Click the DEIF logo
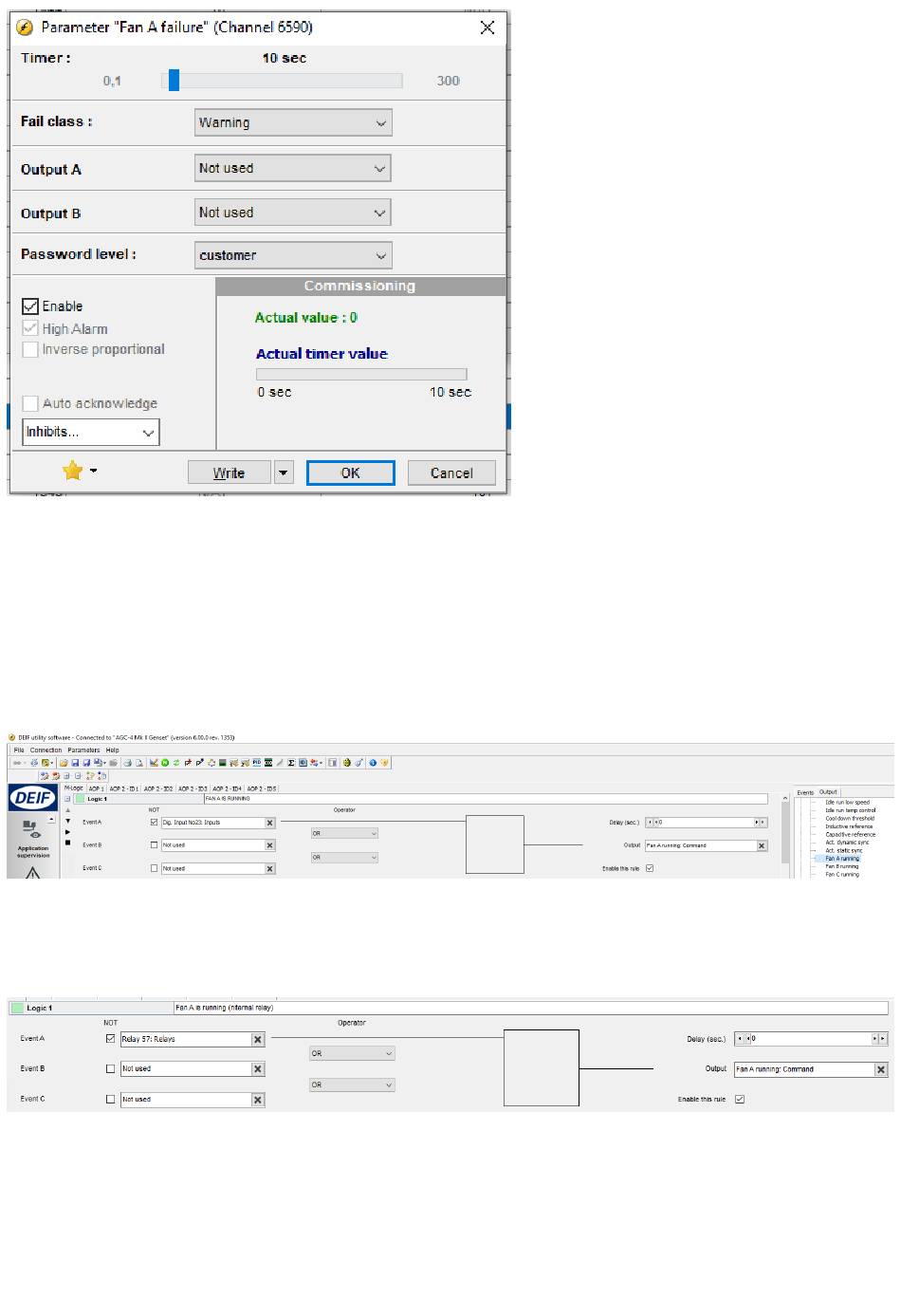The height and width of the screenshot is (1316, 901). pyautogui.click(x=33, y=799)
